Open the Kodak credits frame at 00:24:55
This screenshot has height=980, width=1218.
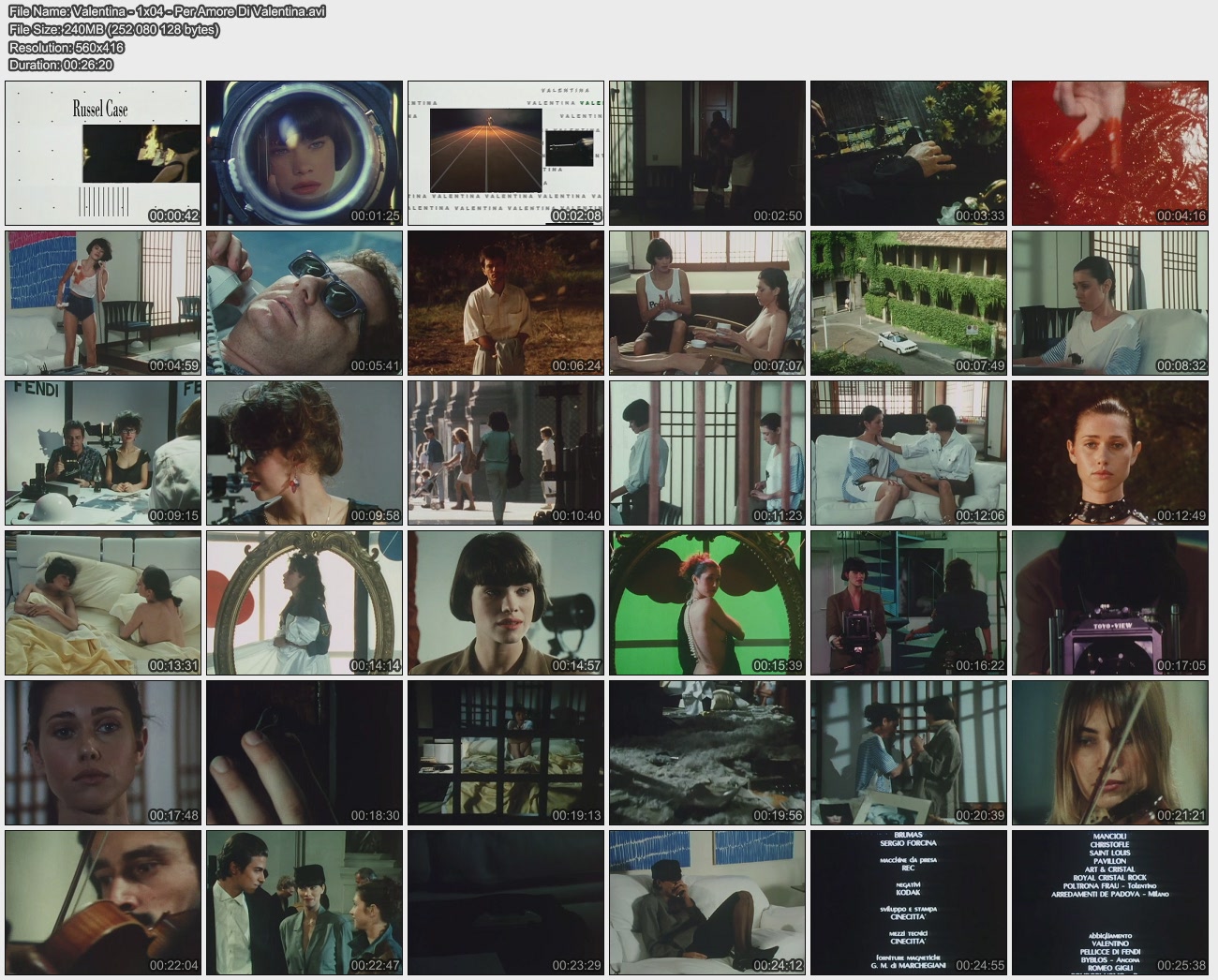[908, 902]
